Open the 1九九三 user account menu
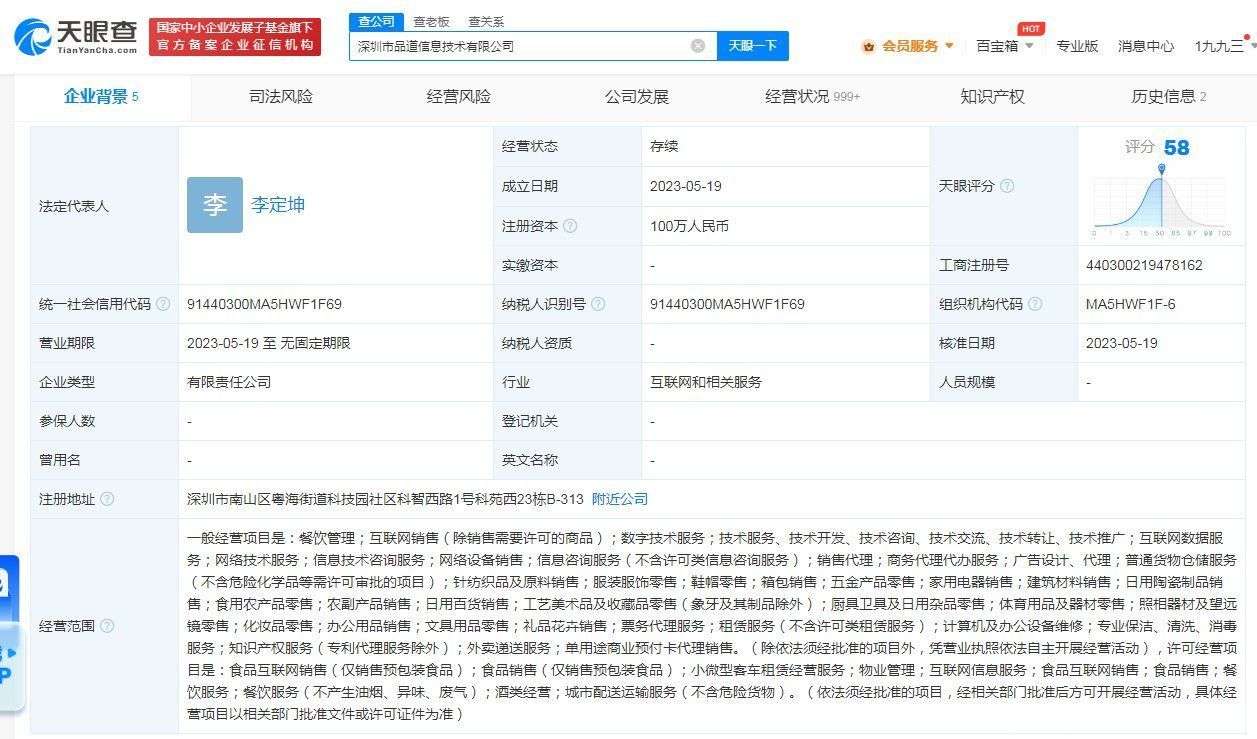The width and height of the screenshot is (1257, 739). coord(1224,46)
